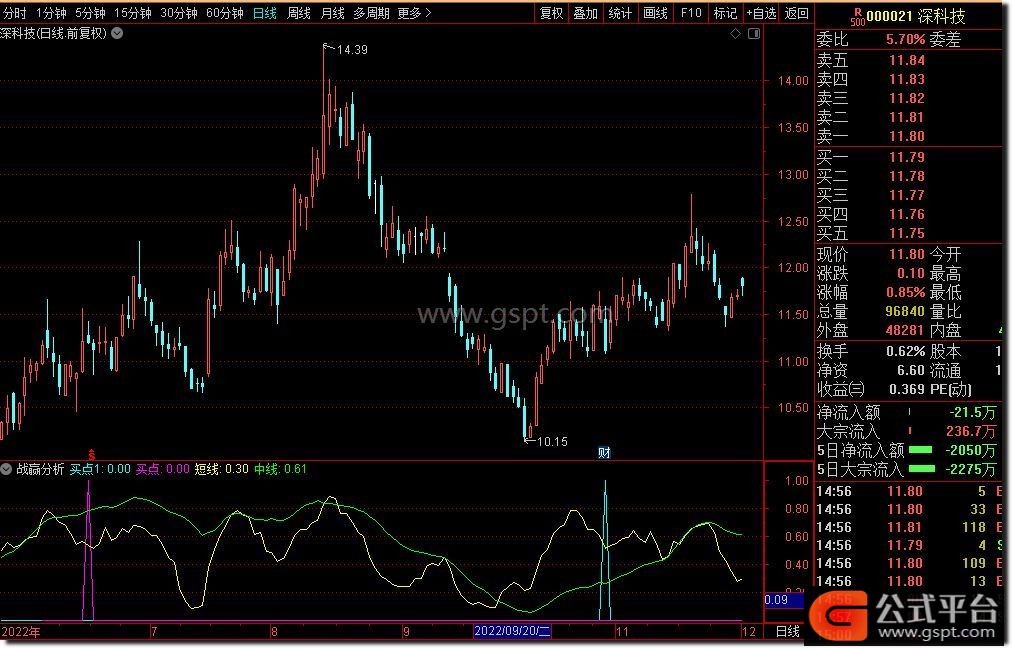Click the 返回 back button
Viewport: 1014px width, 649px height.
(x=797, y=13)
